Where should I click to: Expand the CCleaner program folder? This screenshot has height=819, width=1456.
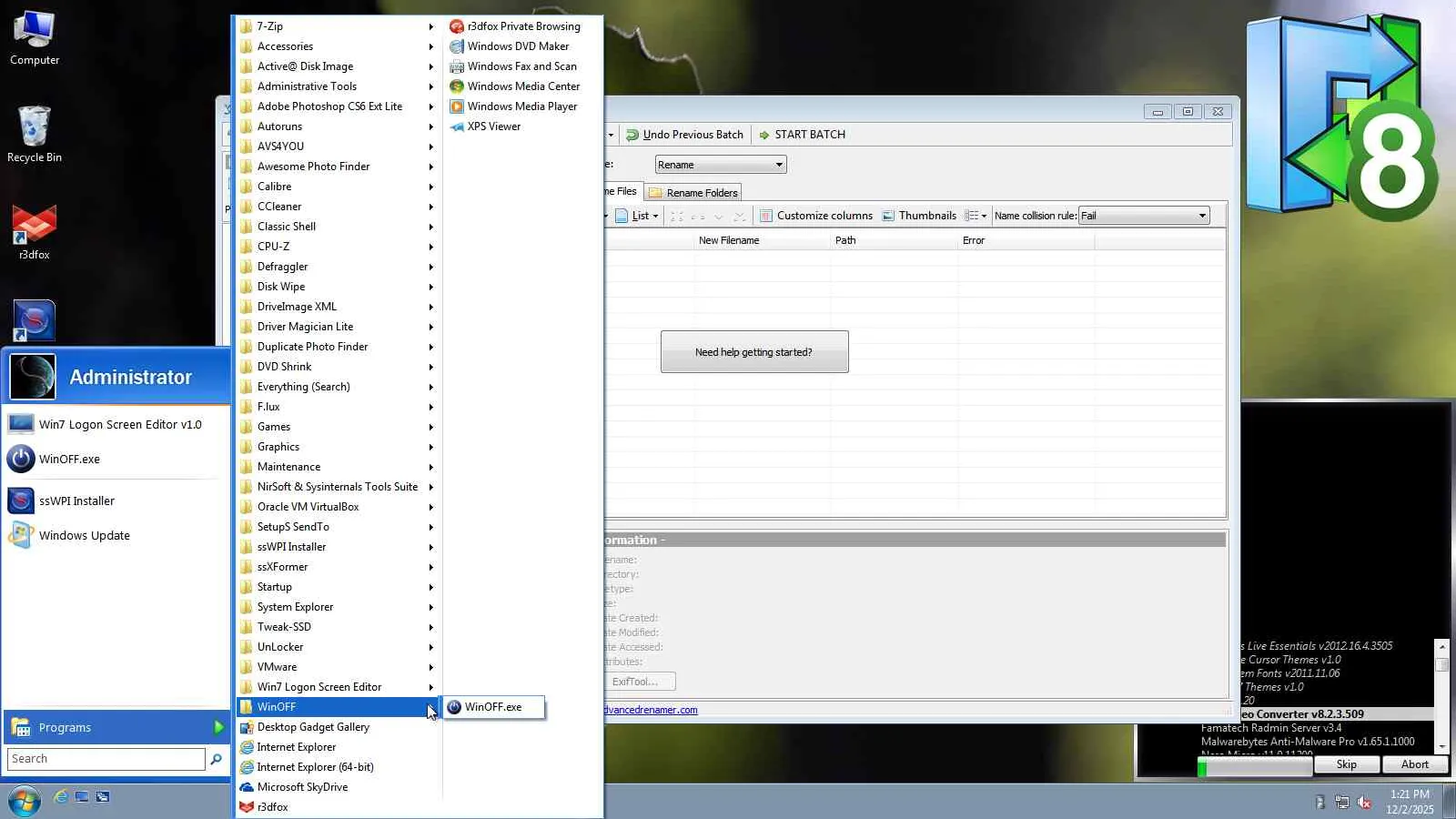[338, 207]
